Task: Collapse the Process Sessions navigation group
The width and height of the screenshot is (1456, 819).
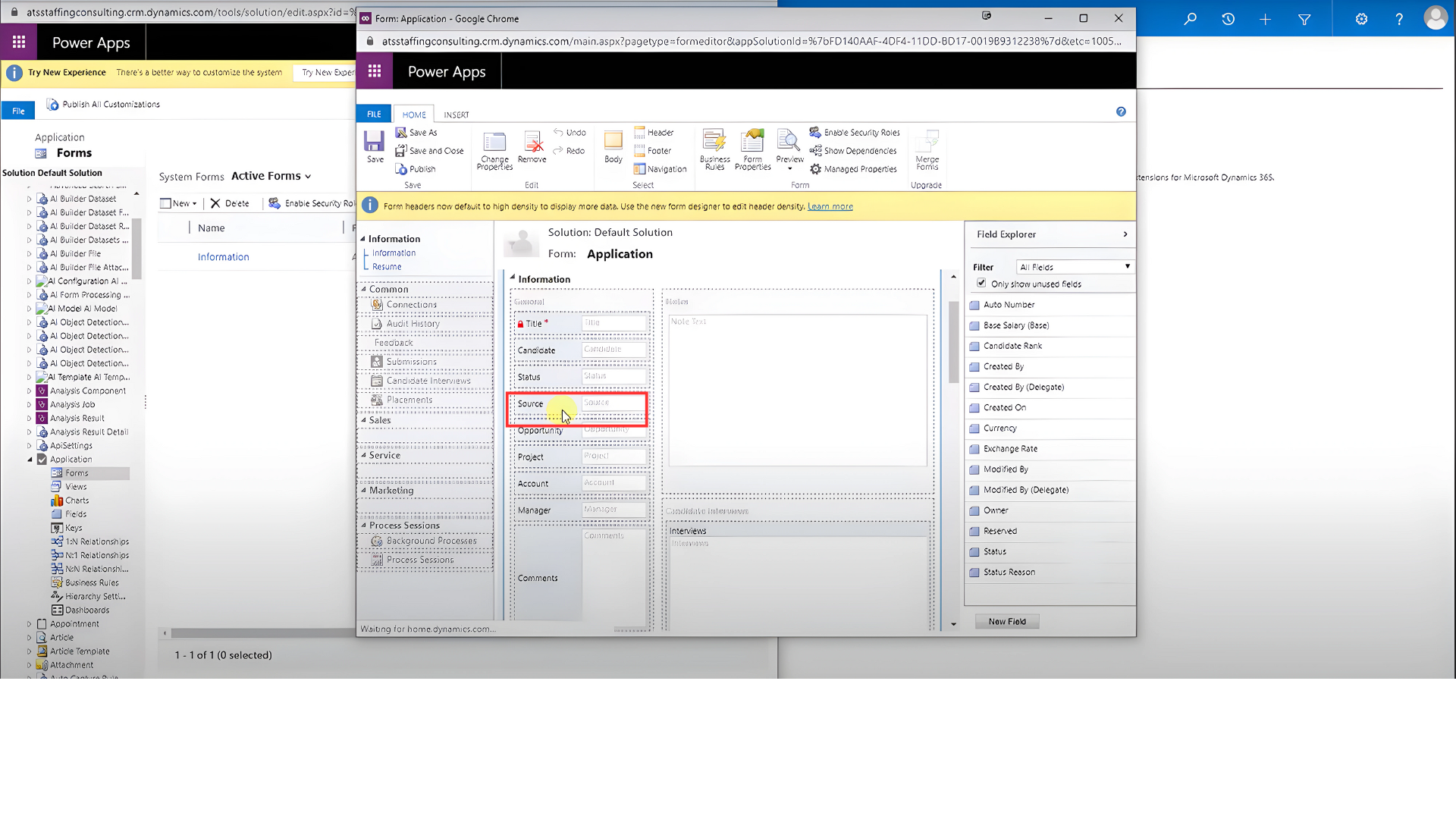Action: click(364, 525)
